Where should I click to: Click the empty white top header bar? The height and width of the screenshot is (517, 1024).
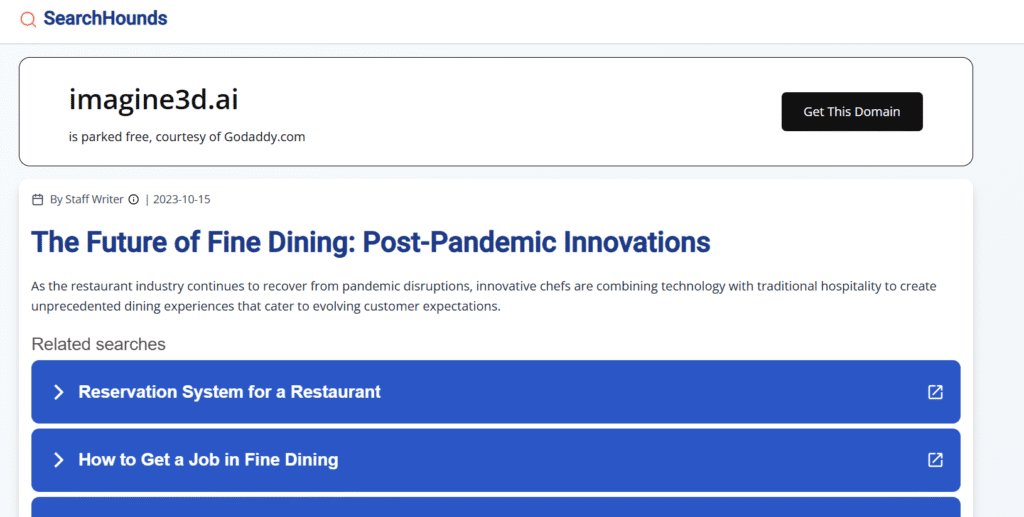coord(600,20)
